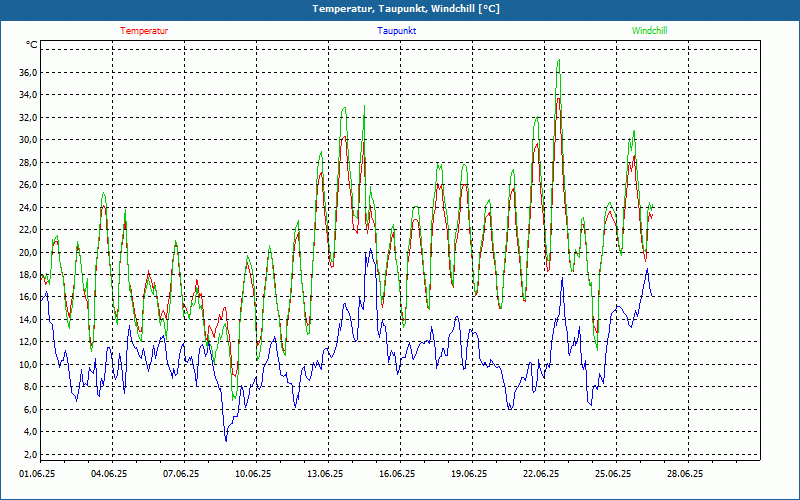Click the 30,0 y-axis value
This screenshot has height=500, width=800.
(x=28, y=140)
